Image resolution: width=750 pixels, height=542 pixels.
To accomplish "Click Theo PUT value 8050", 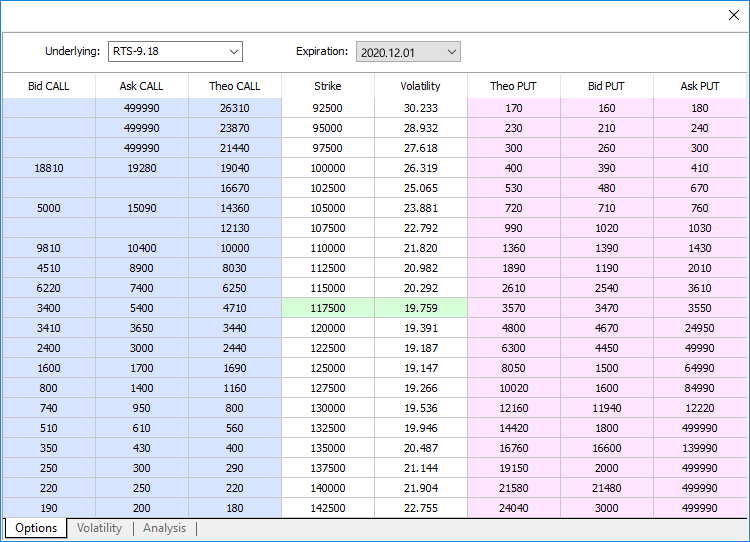I will (513, 368).
